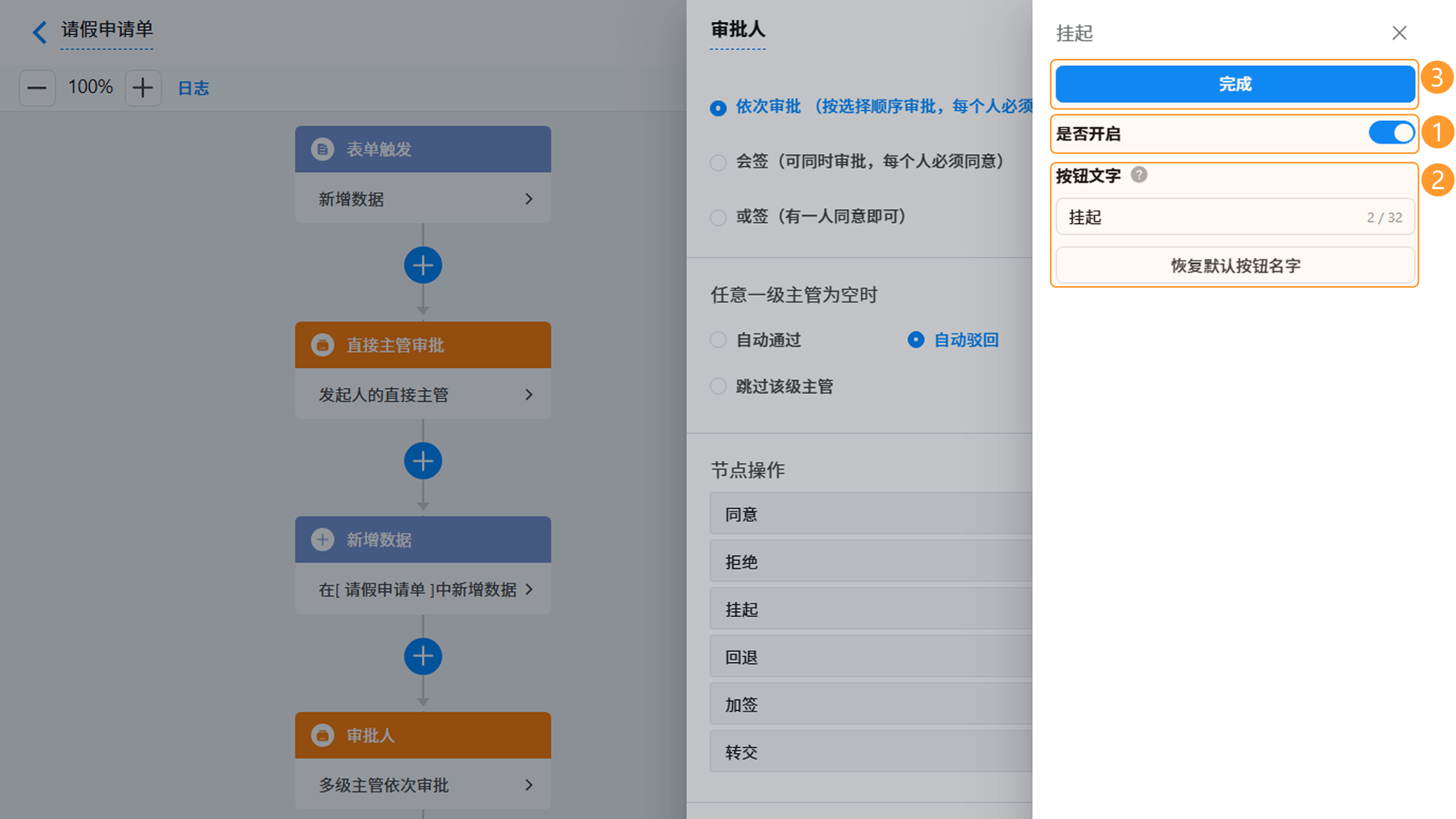1456x819 pixels.
Task: Expand the 新增数据 row under 表单触发
Action: tap(423, 198)
